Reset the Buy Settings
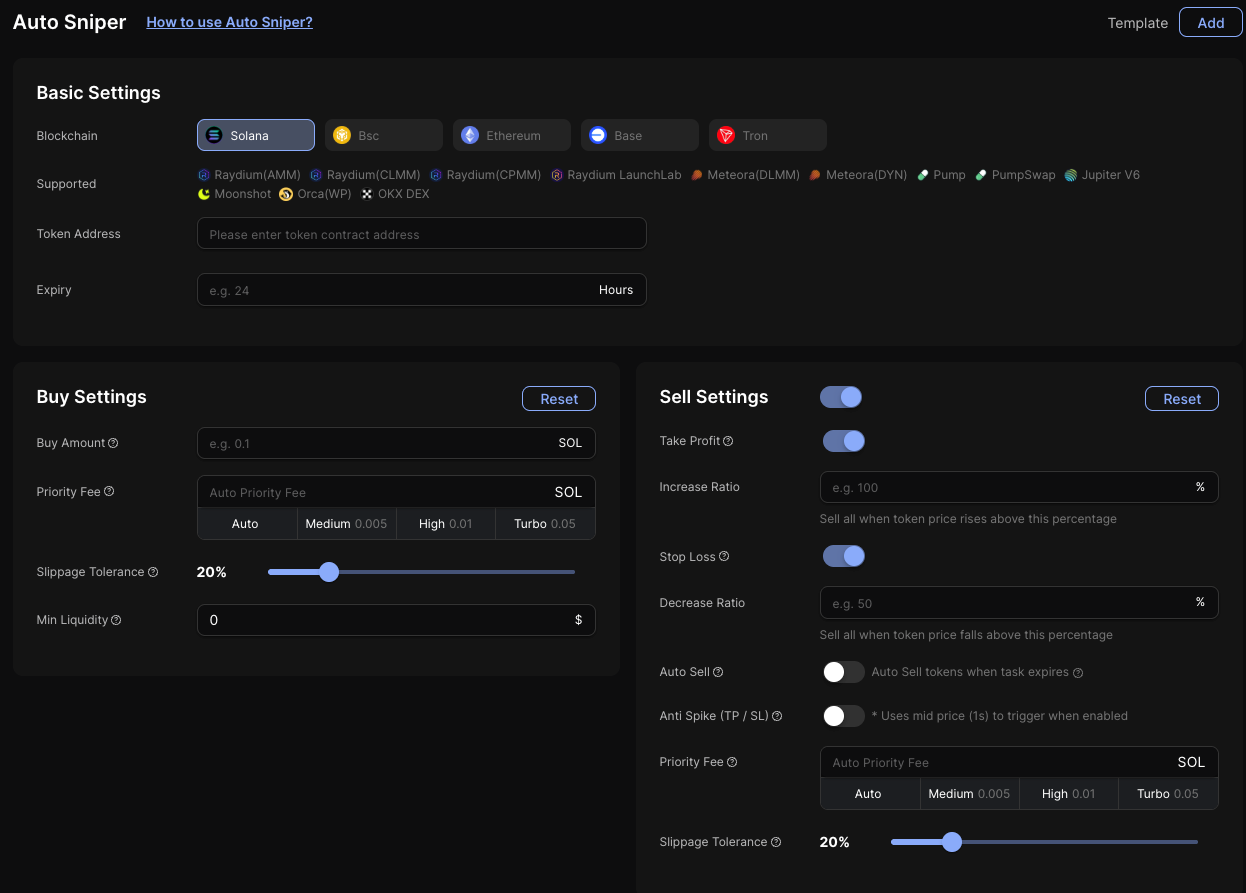The height and width of the screenshot is (893, 1246). pyautogui.click(x=559, y=399)
